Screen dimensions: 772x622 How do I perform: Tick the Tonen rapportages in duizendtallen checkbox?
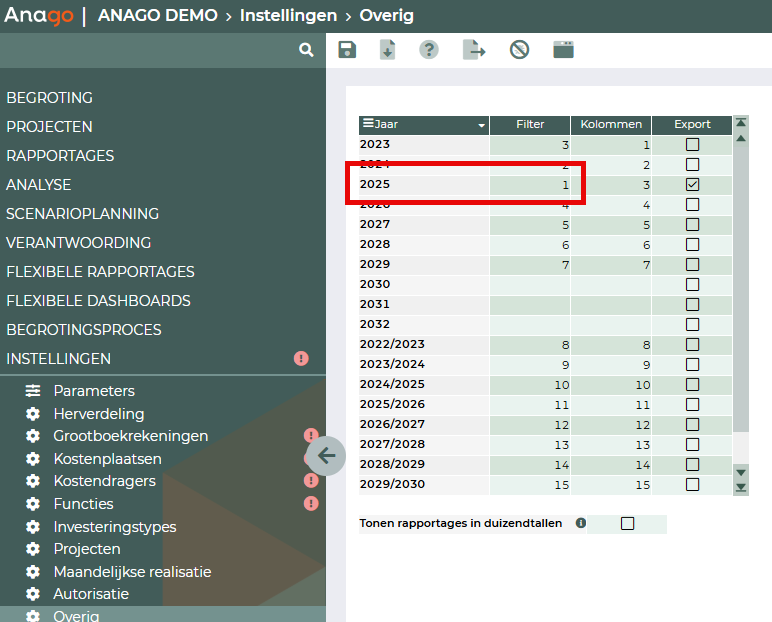pos(627,523)
